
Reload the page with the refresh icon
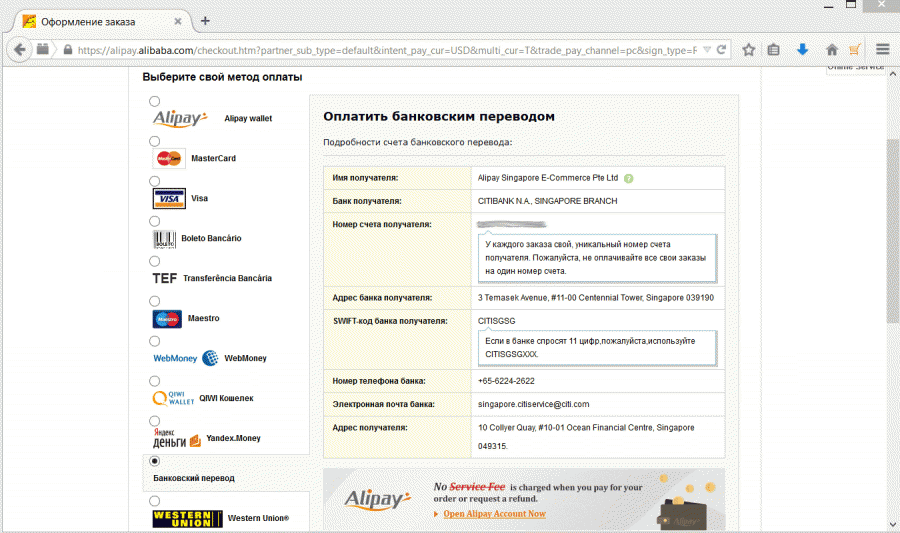(721, 50)
